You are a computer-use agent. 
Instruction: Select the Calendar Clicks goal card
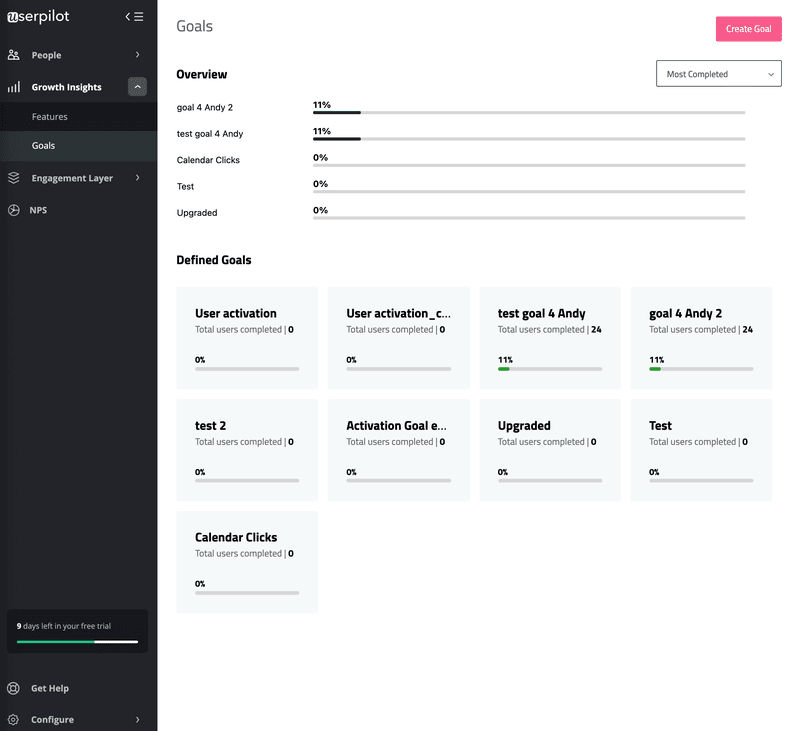tap(247, 561)
